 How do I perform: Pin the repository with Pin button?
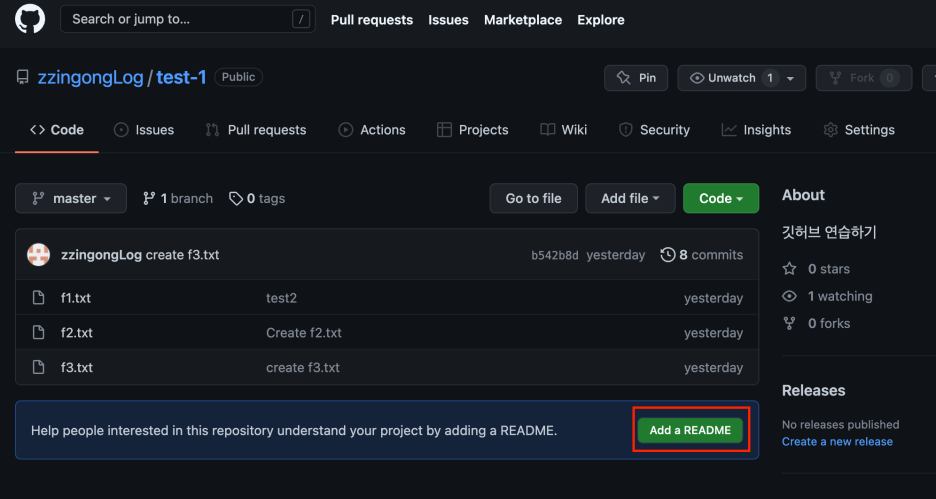636,78
